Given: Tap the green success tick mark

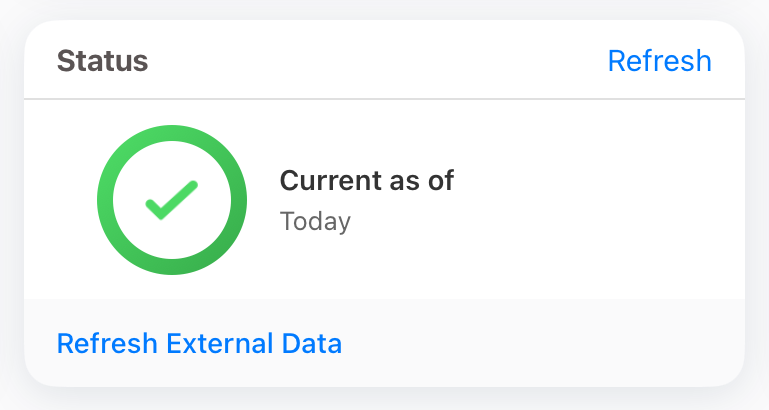Looking at the screenshot, I should [x=171, y=200].
